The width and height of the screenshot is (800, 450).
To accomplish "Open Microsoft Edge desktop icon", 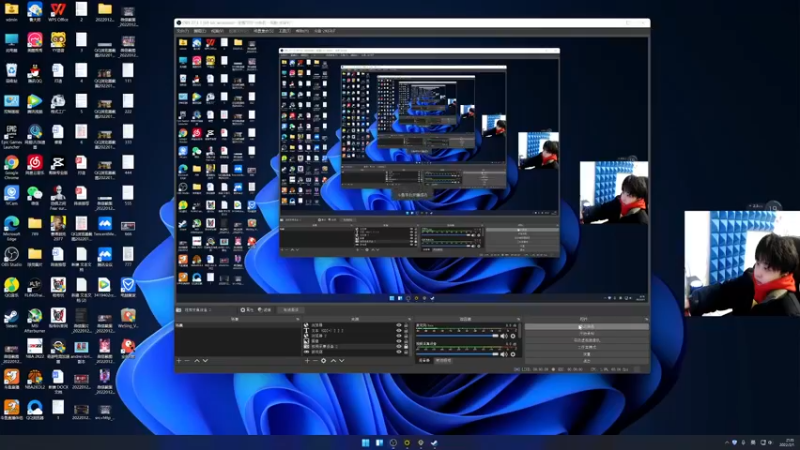I will coord(11,228).
